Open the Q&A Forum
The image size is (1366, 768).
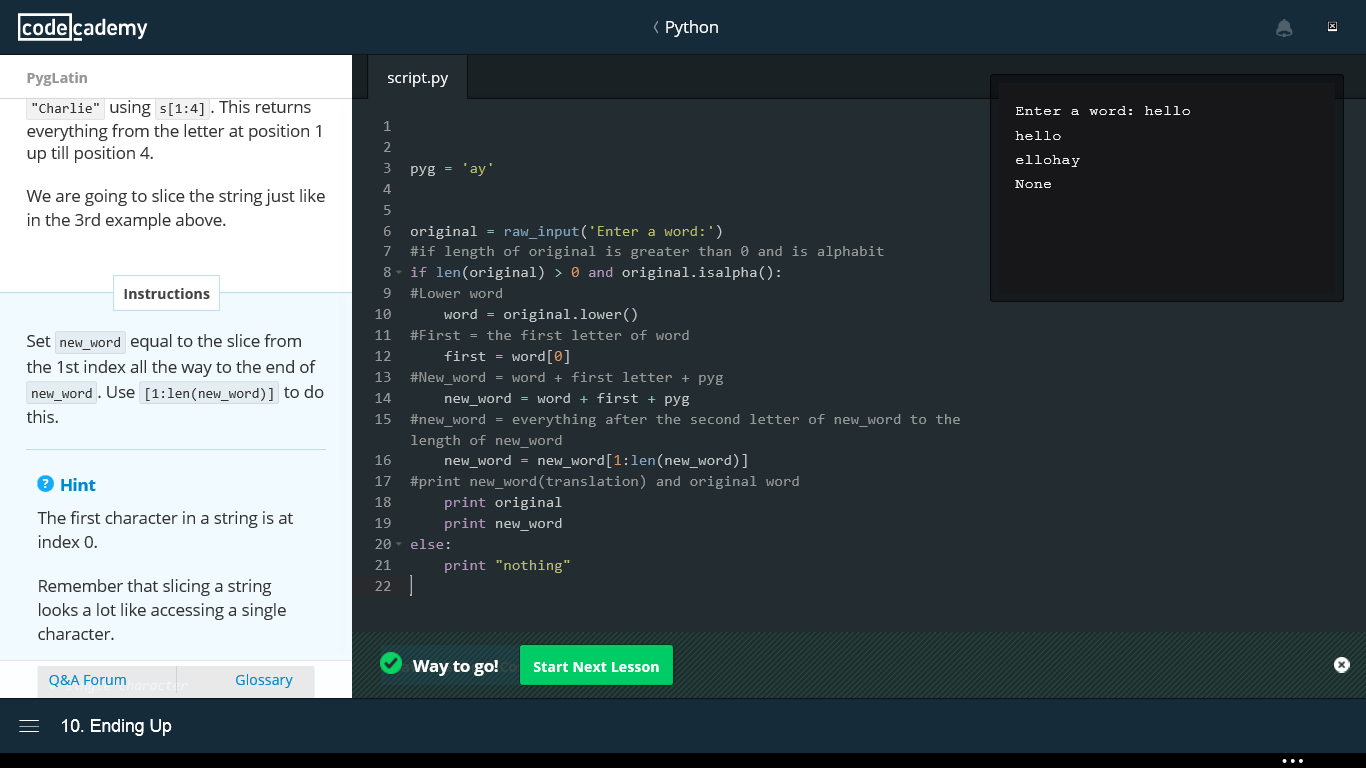[86, 680]
